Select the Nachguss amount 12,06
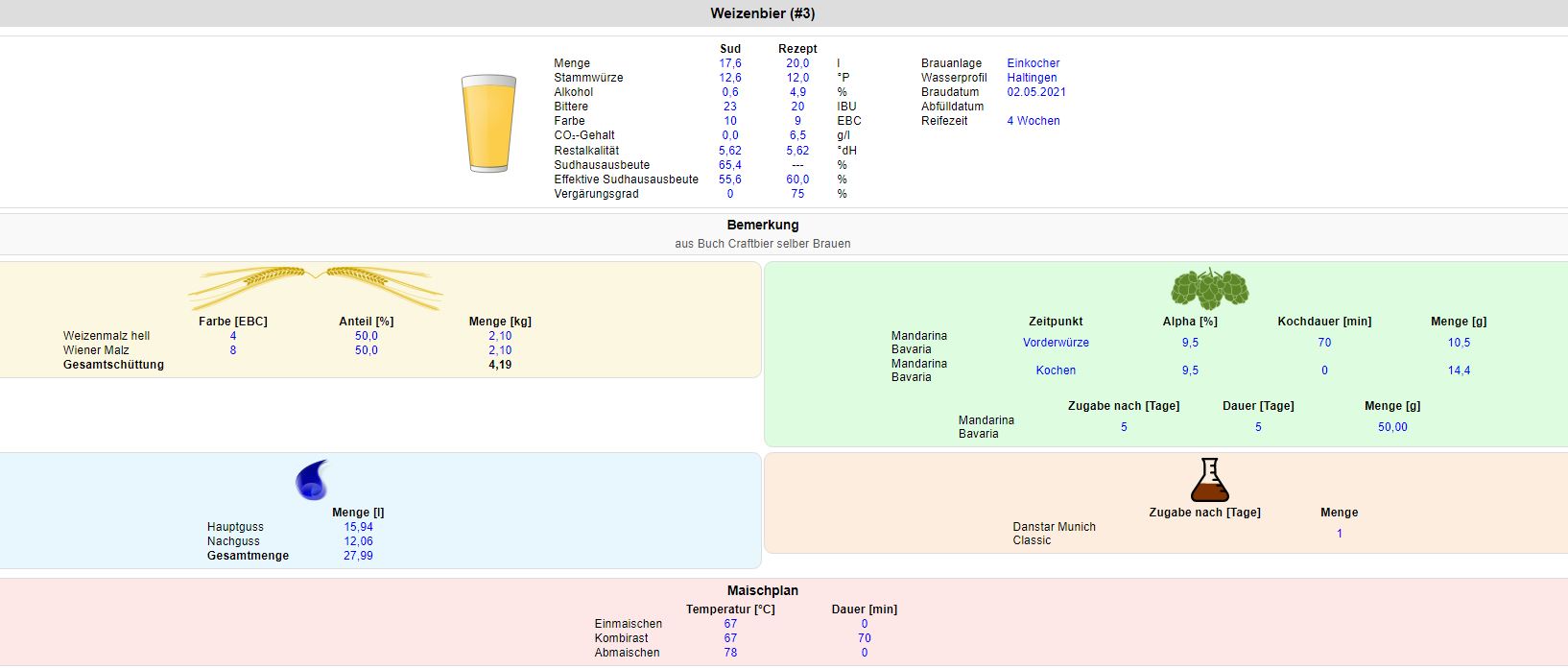Screen dimensions: 1568x669 tap(358, 541)
